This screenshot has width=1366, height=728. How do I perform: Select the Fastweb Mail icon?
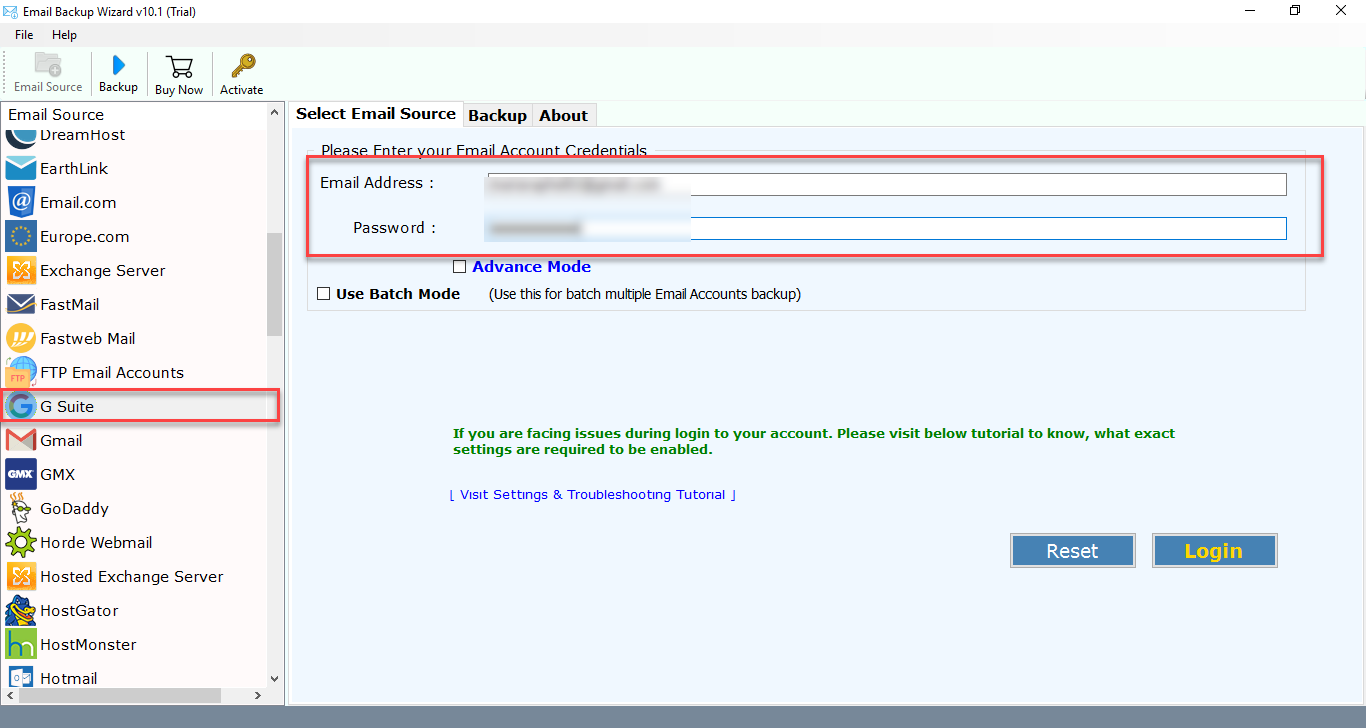point(21,339)
